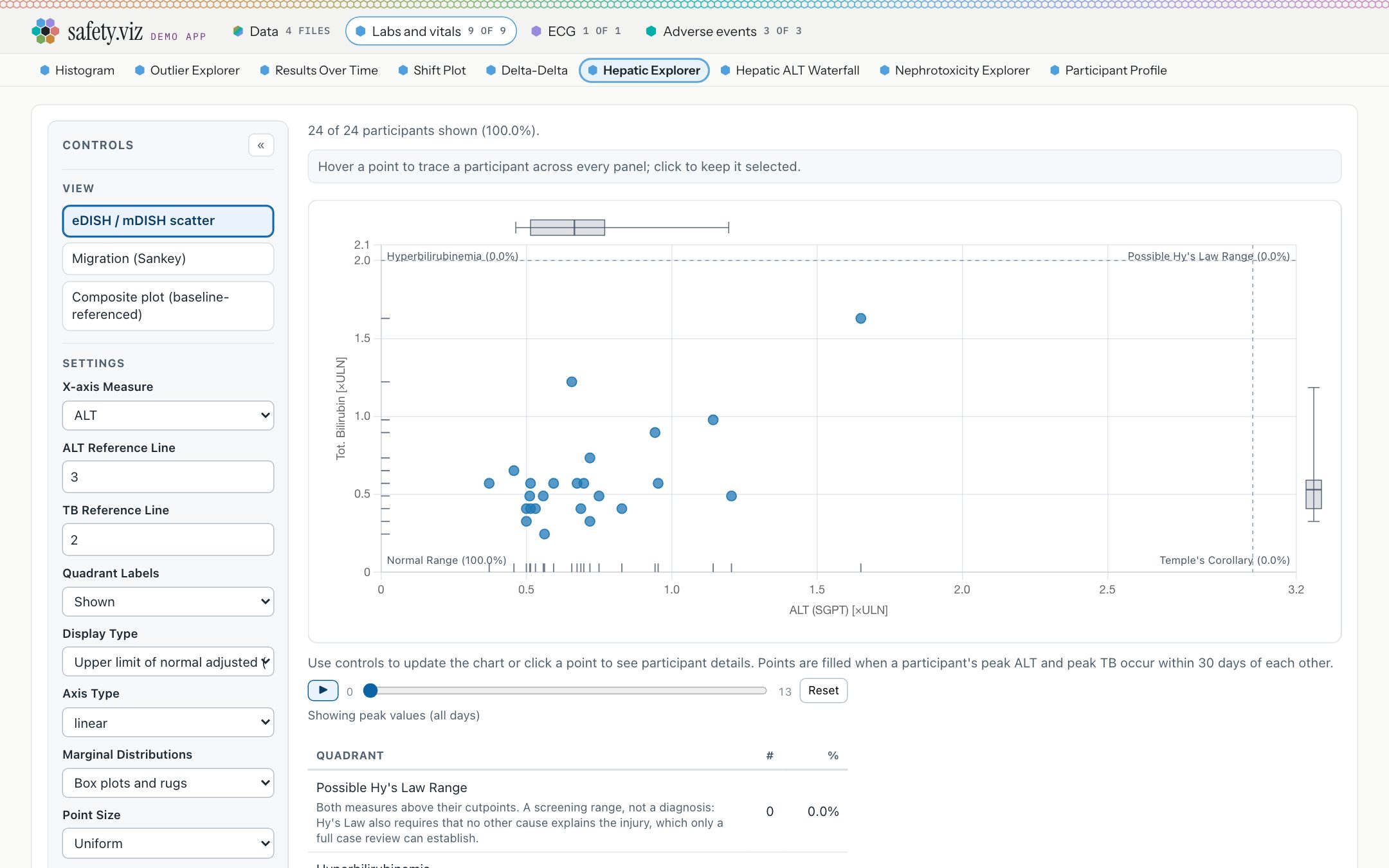This screenshot has height=868, width=1389.
Task: Click the 'Temple's Corollary (0.0%)' quadrant label
Action: [x=1224, y=560]
